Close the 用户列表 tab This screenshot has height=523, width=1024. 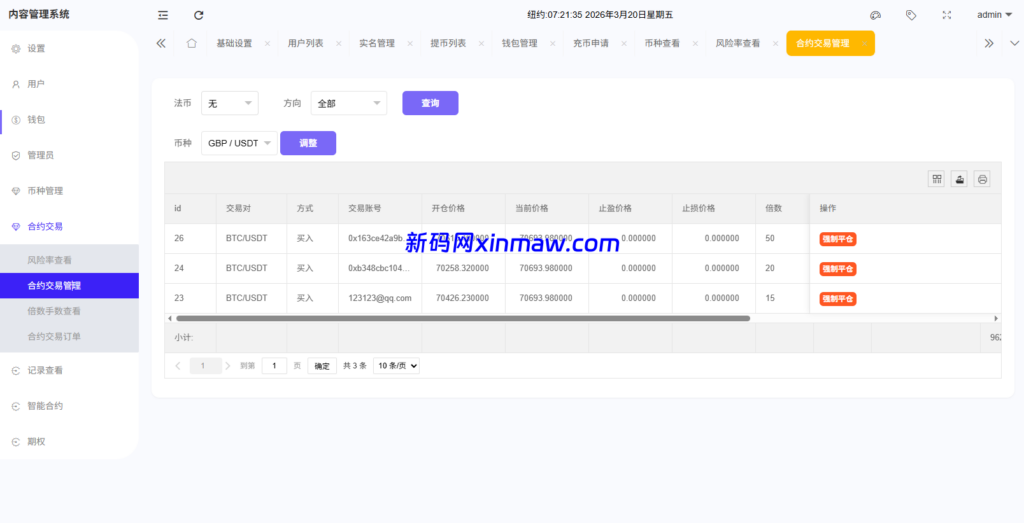(338, 44)
